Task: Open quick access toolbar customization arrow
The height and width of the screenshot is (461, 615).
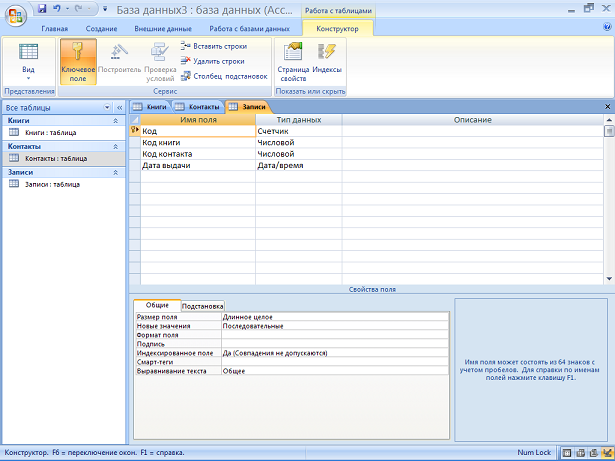Action: click(x=105, y=8)
